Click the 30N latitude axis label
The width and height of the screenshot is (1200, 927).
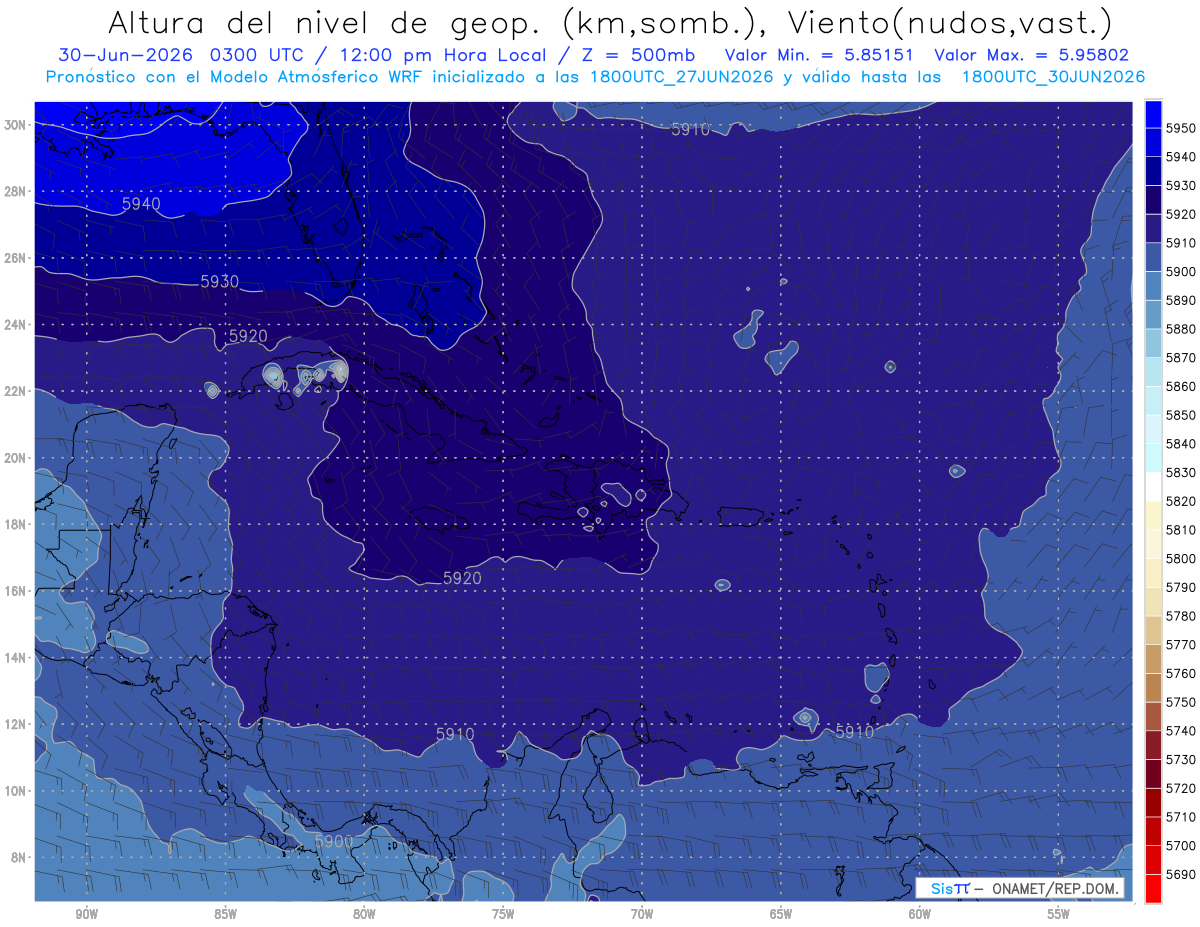(17, 125)
